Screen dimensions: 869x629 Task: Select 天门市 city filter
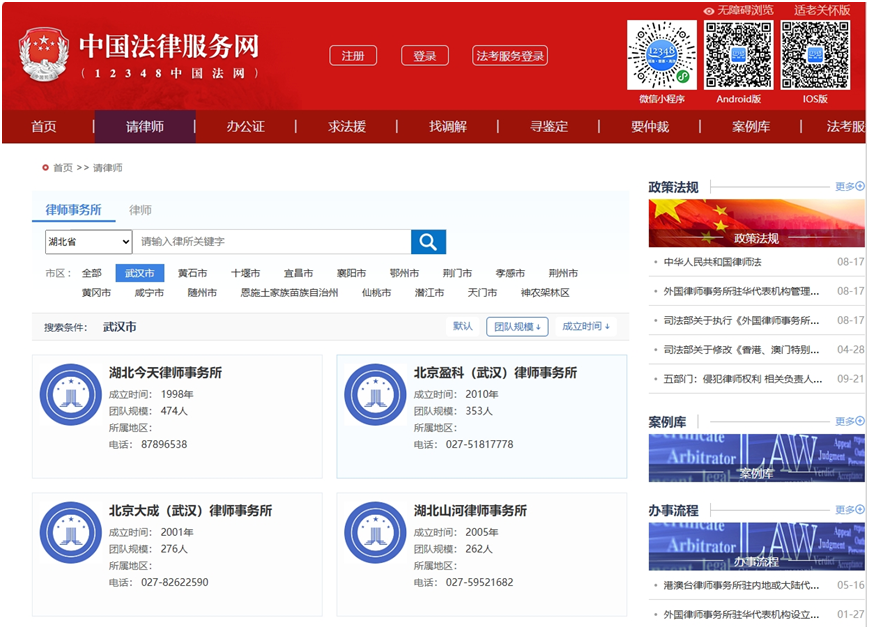tap(482, 293)
